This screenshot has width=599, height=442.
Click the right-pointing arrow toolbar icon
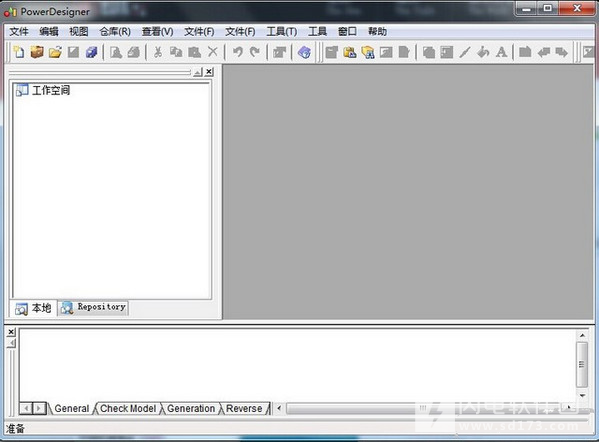click(562, 52)
